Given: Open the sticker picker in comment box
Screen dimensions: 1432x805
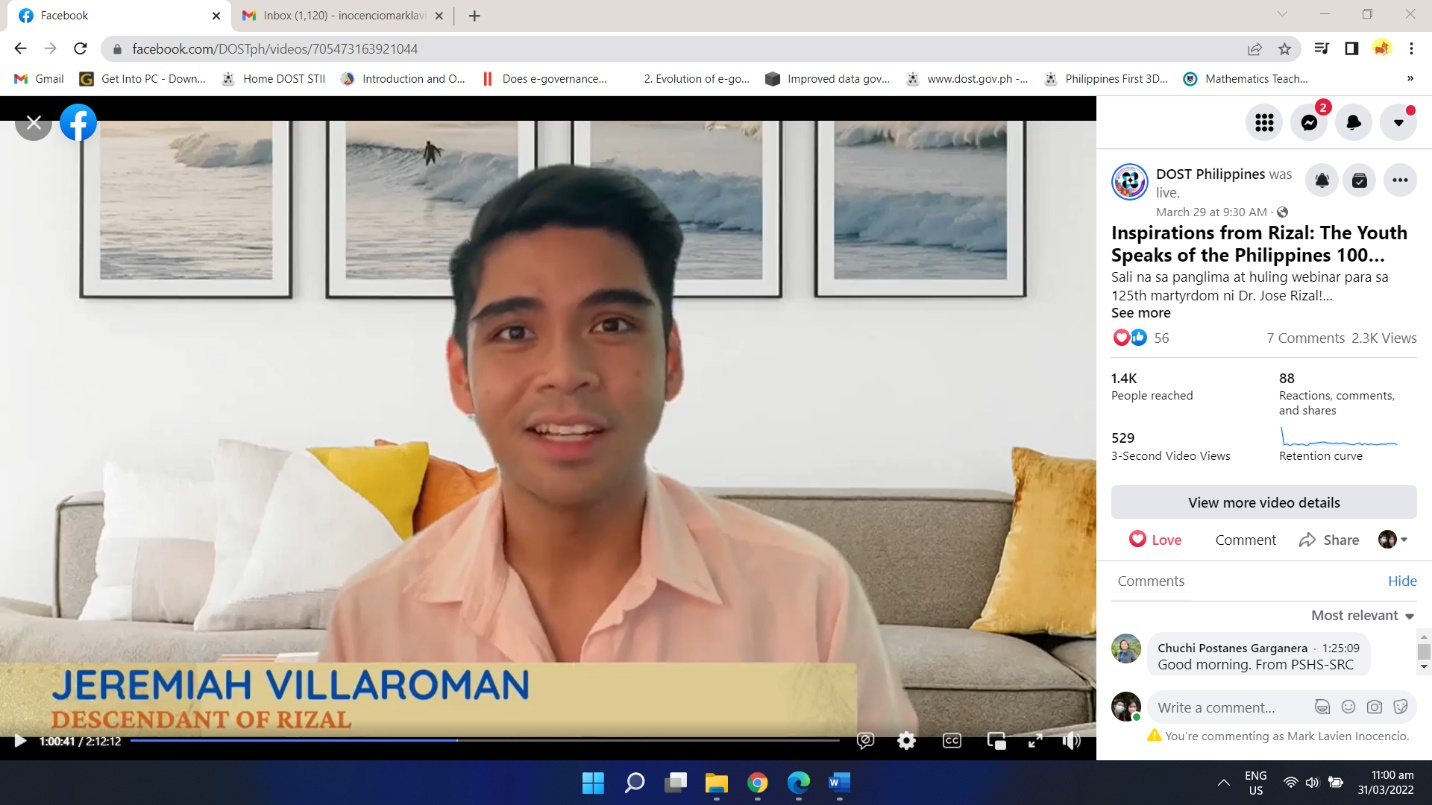Looking at the screenshot, I should pyautogui.click(x=1401, y=707).
